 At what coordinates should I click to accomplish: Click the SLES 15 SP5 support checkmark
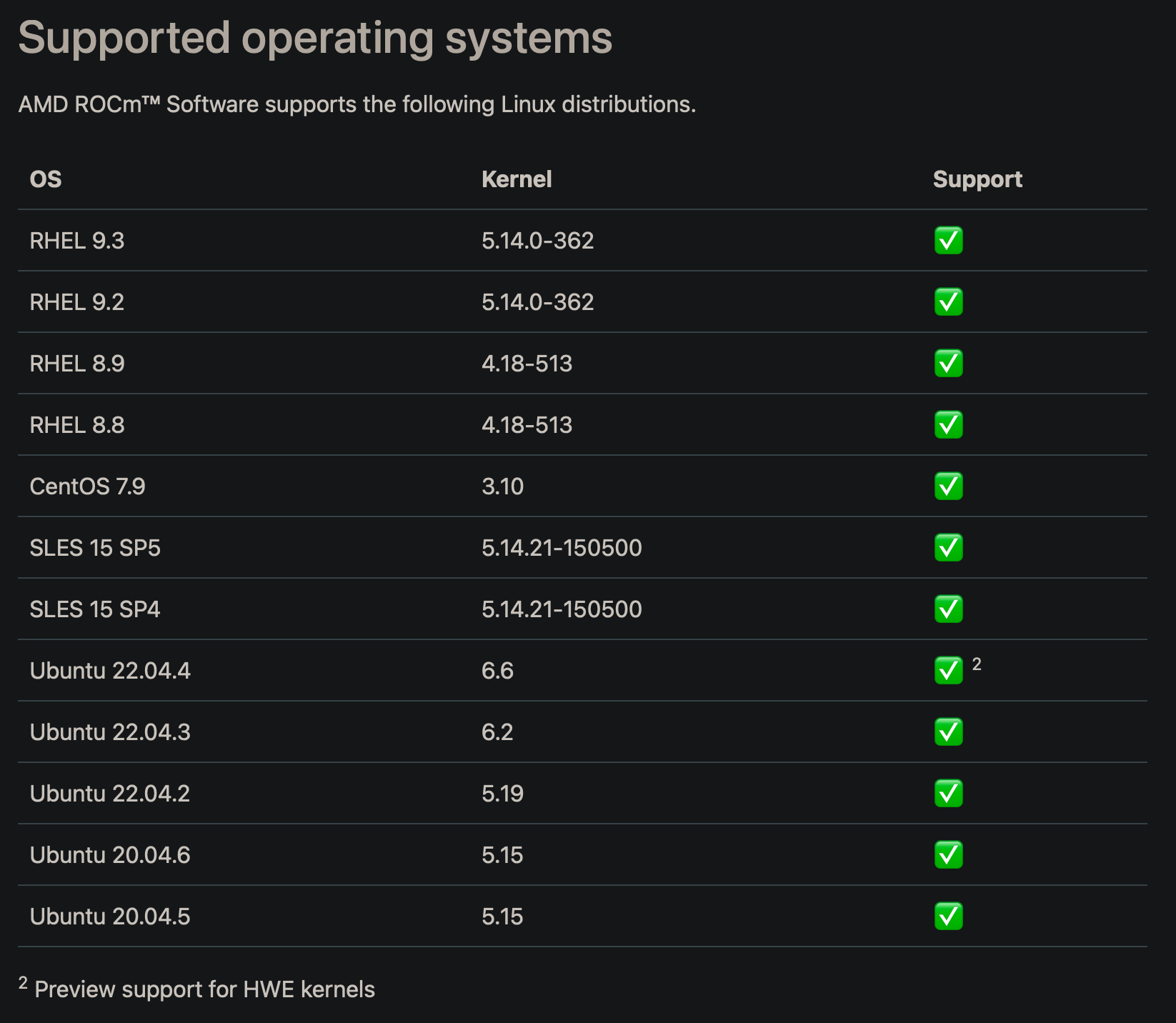coord(948,548)
